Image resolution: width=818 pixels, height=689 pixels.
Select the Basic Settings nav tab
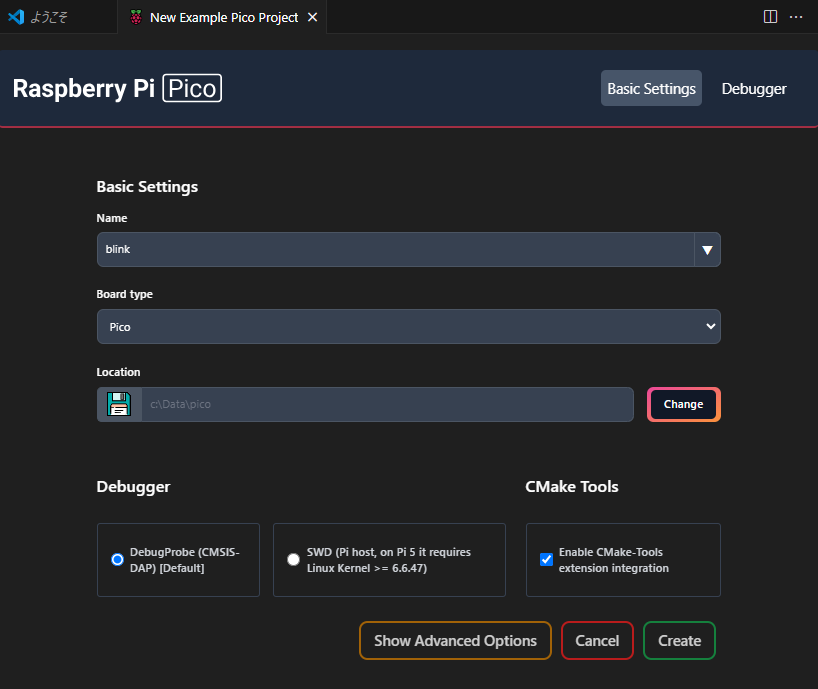[651, 88]
